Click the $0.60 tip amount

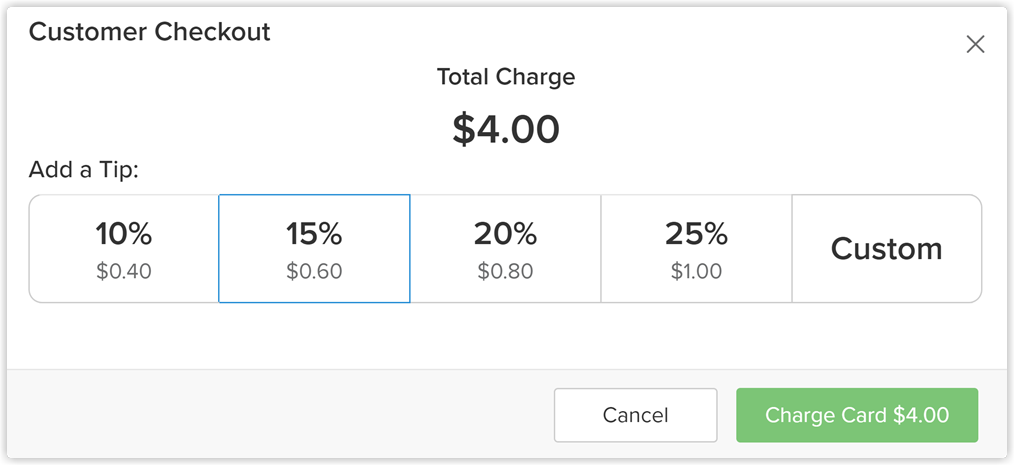[314, 271]
